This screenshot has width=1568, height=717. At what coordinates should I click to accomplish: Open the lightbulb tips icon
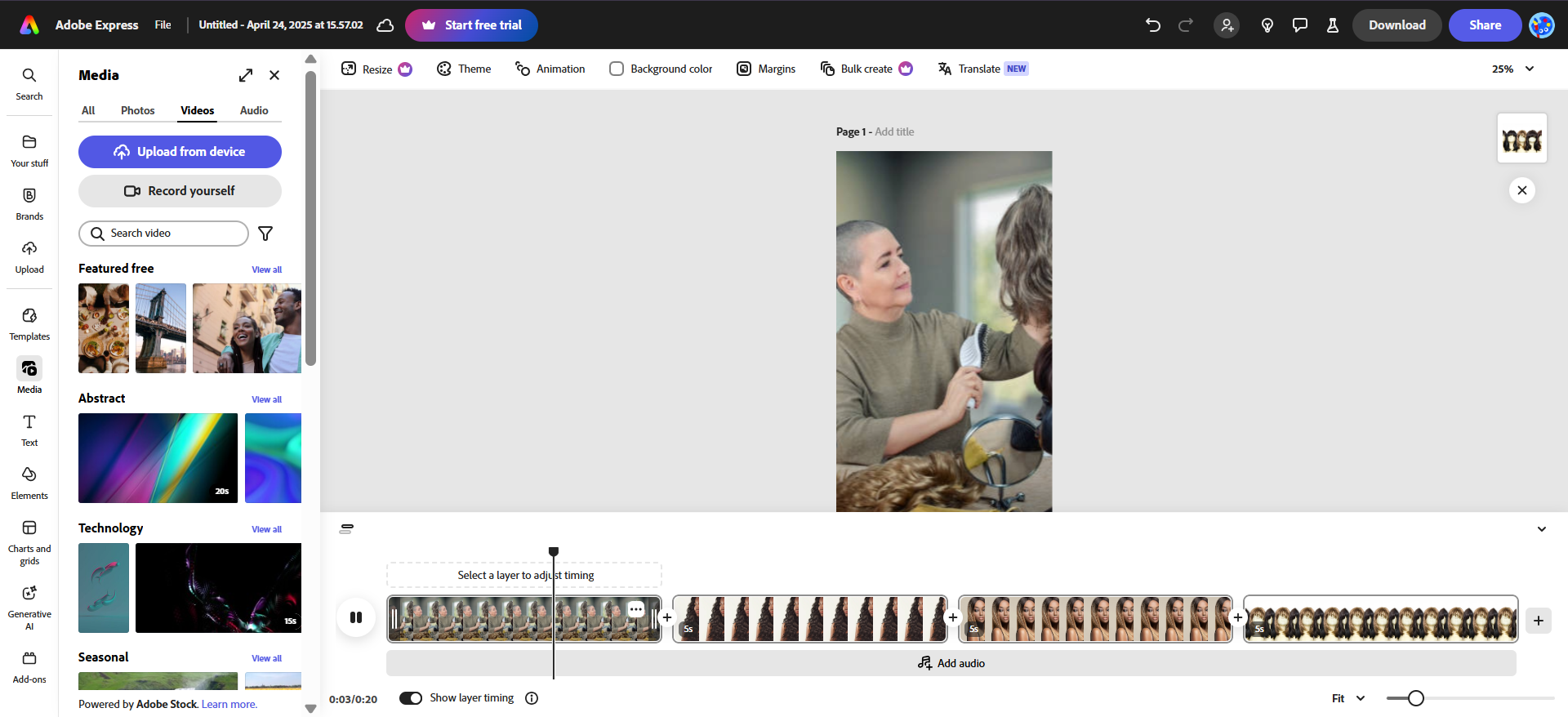coord(1267,25)
